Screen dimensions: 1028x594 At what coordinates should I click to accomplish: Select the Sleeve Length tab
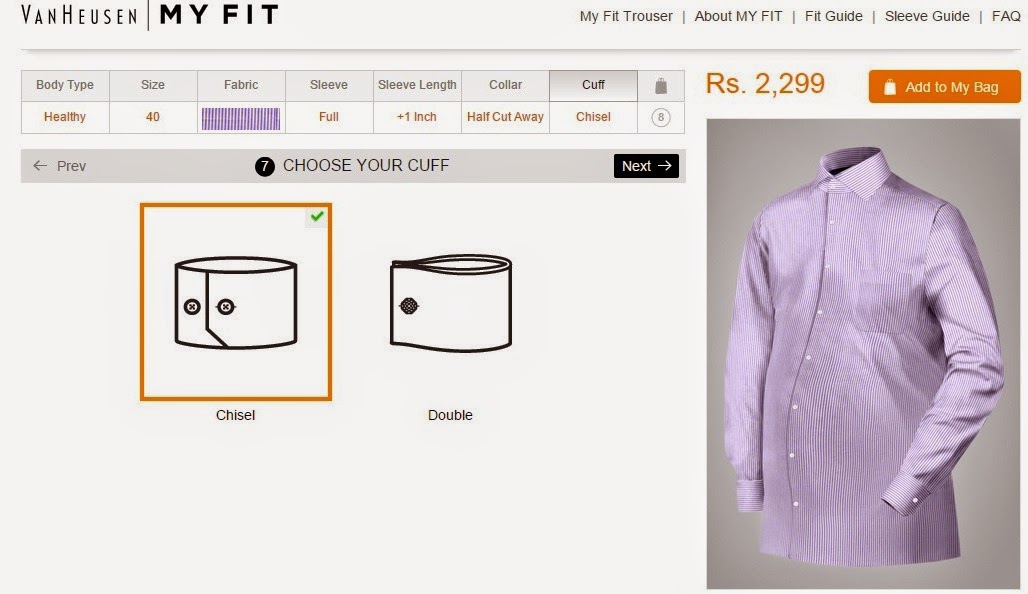tap(417, 85)
